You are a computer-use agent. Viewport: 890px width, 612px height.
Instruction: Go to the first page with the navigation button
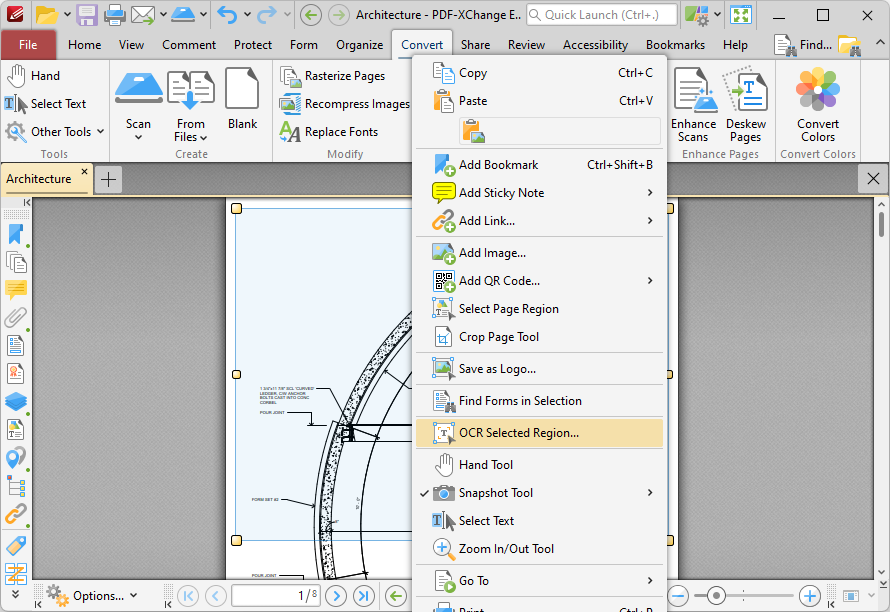(x=188, y=596)
